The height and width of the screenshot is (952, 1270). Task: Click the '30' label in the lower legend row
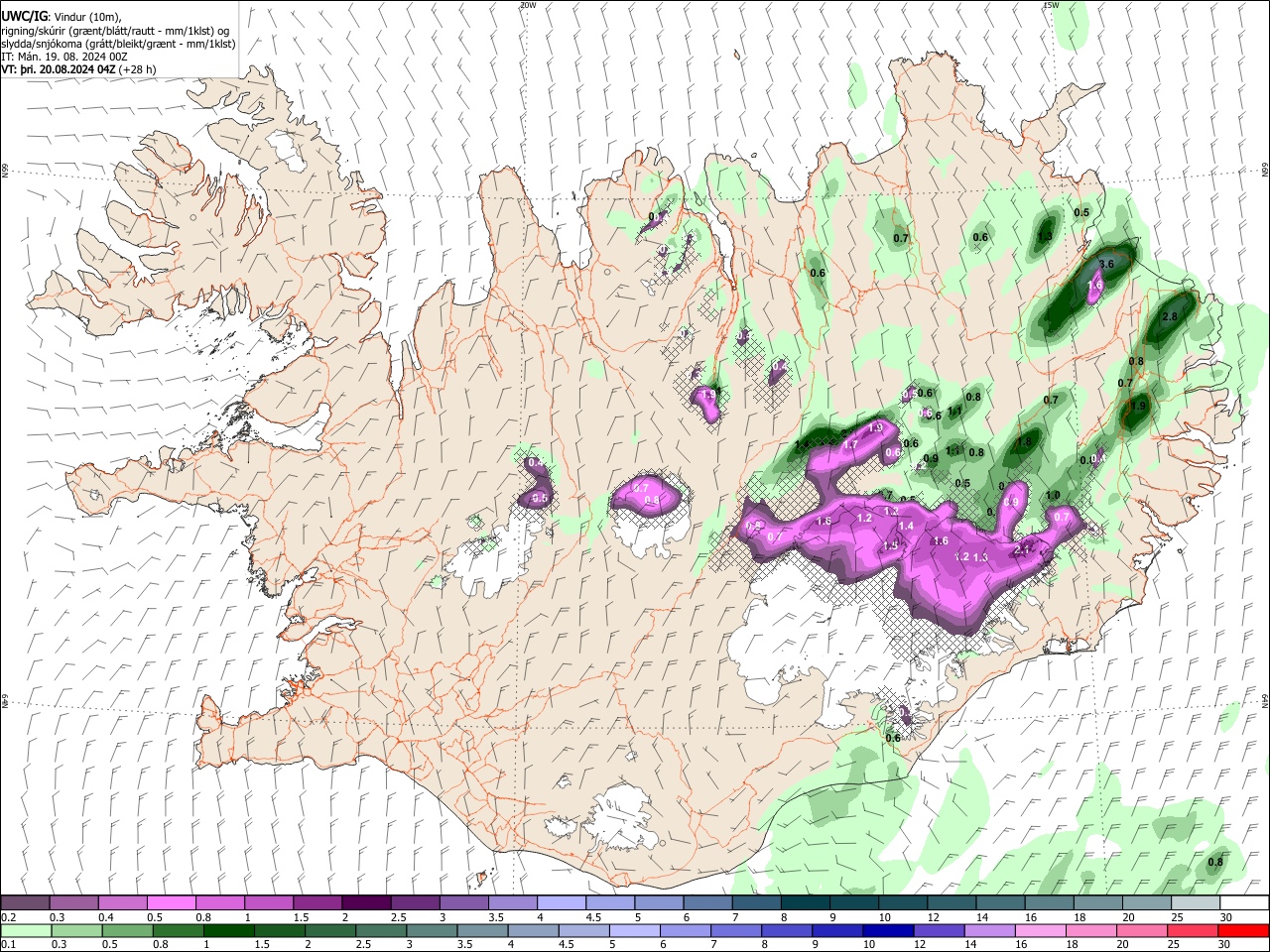tap(1225, 945)
